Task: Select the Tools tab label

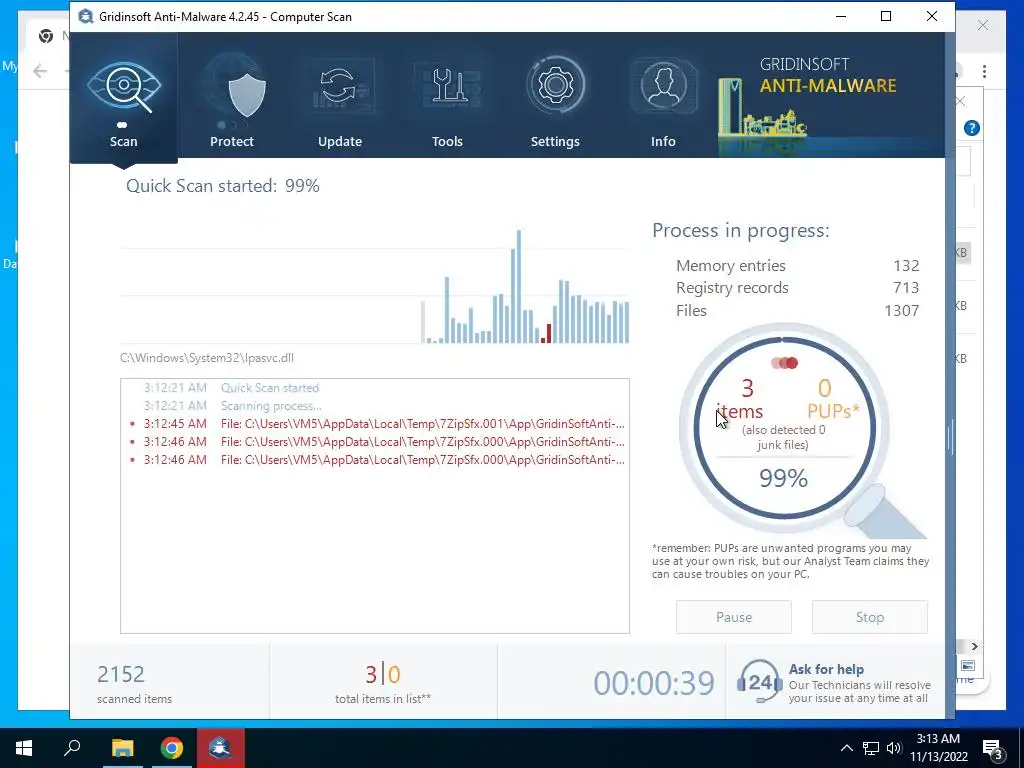Action: (447, 141)
